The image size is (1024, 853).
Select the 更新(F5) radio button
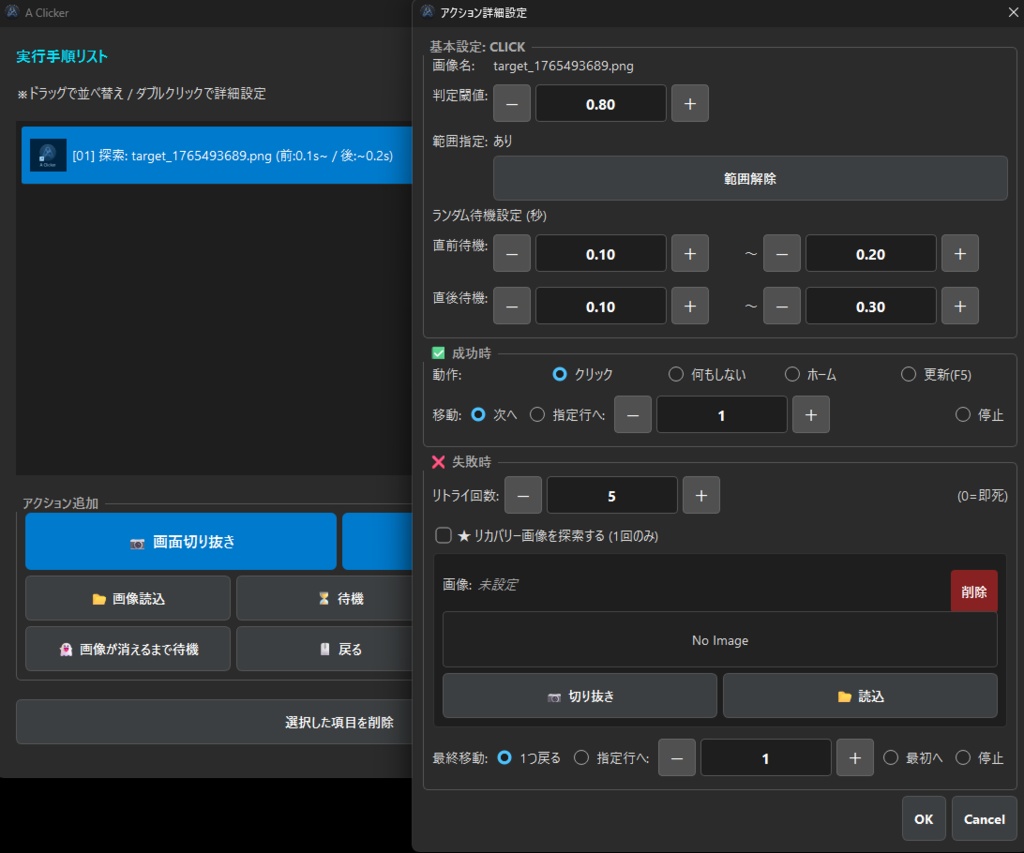click(x=908, y=374)
